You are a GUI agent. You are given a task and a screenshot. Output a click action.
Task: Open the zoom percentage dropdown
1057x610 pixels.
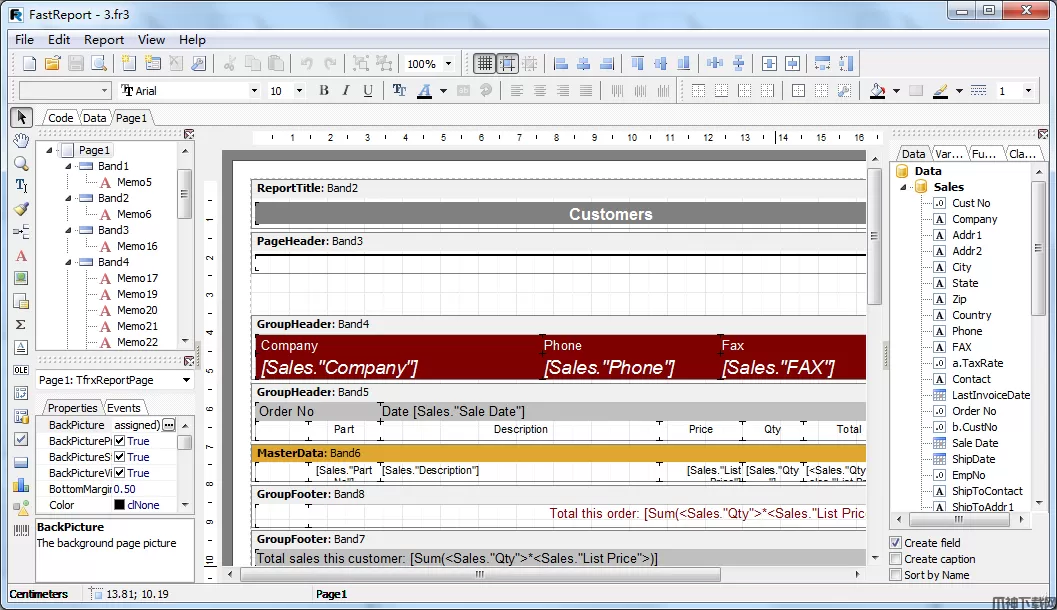[448, 64]
